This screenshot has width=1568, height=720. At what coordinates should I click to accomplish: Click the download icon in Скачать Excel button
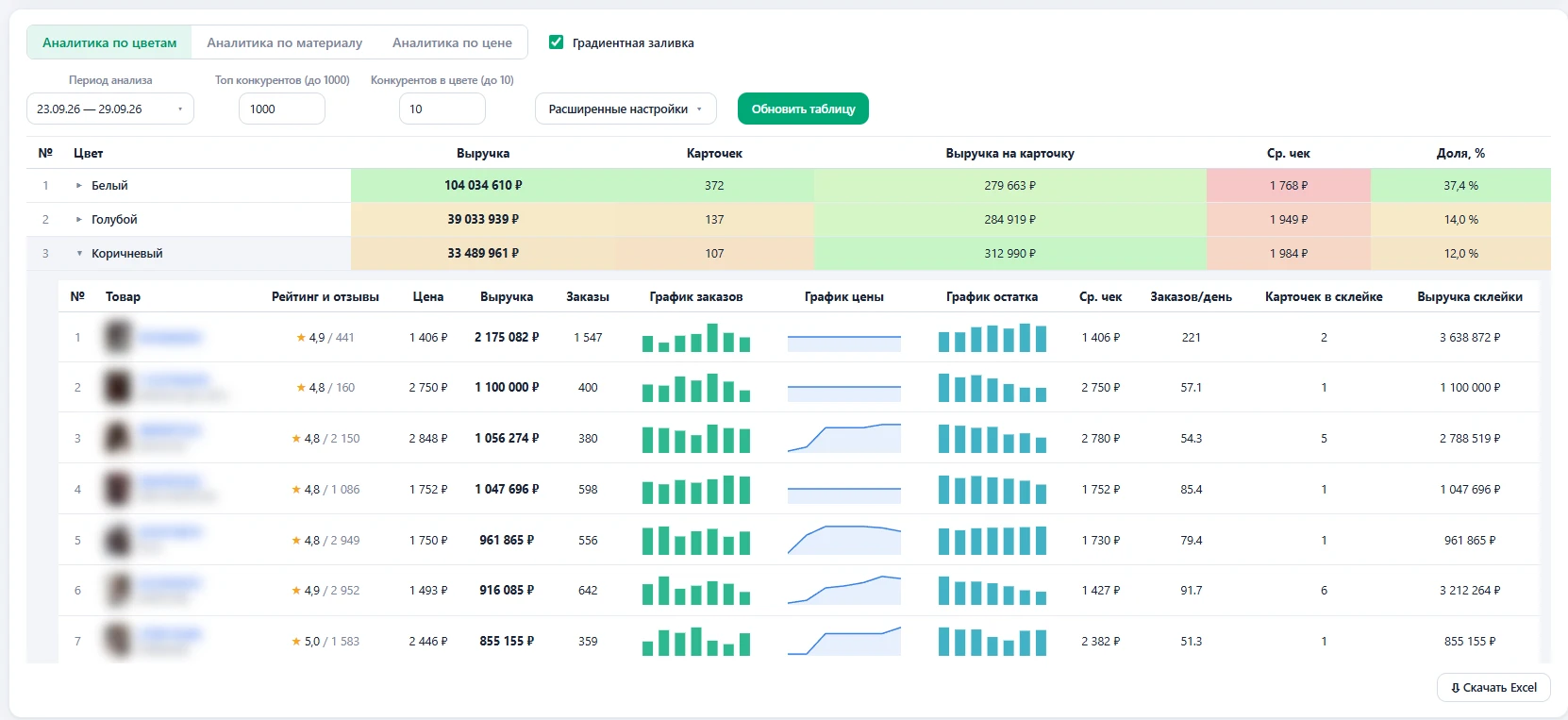pos(1456,688)
